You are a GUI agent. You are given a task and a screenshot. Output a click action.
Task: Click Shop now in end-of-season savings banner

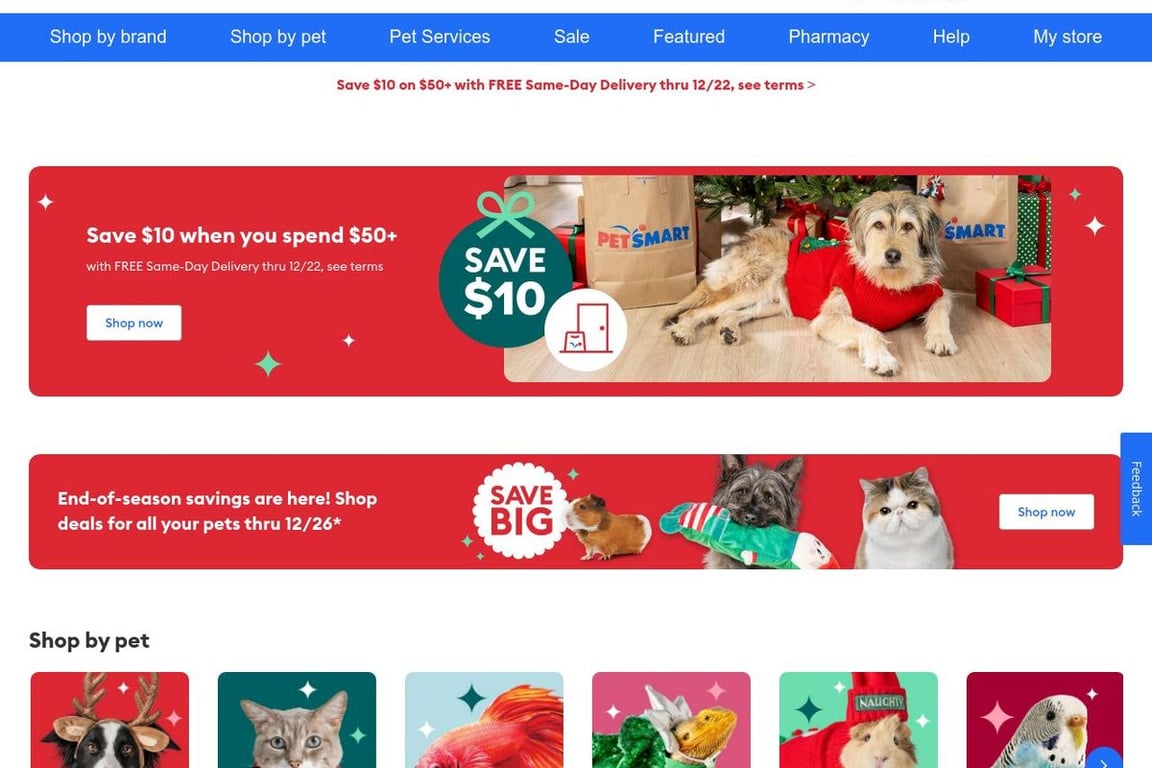[x=1046, y=512]
